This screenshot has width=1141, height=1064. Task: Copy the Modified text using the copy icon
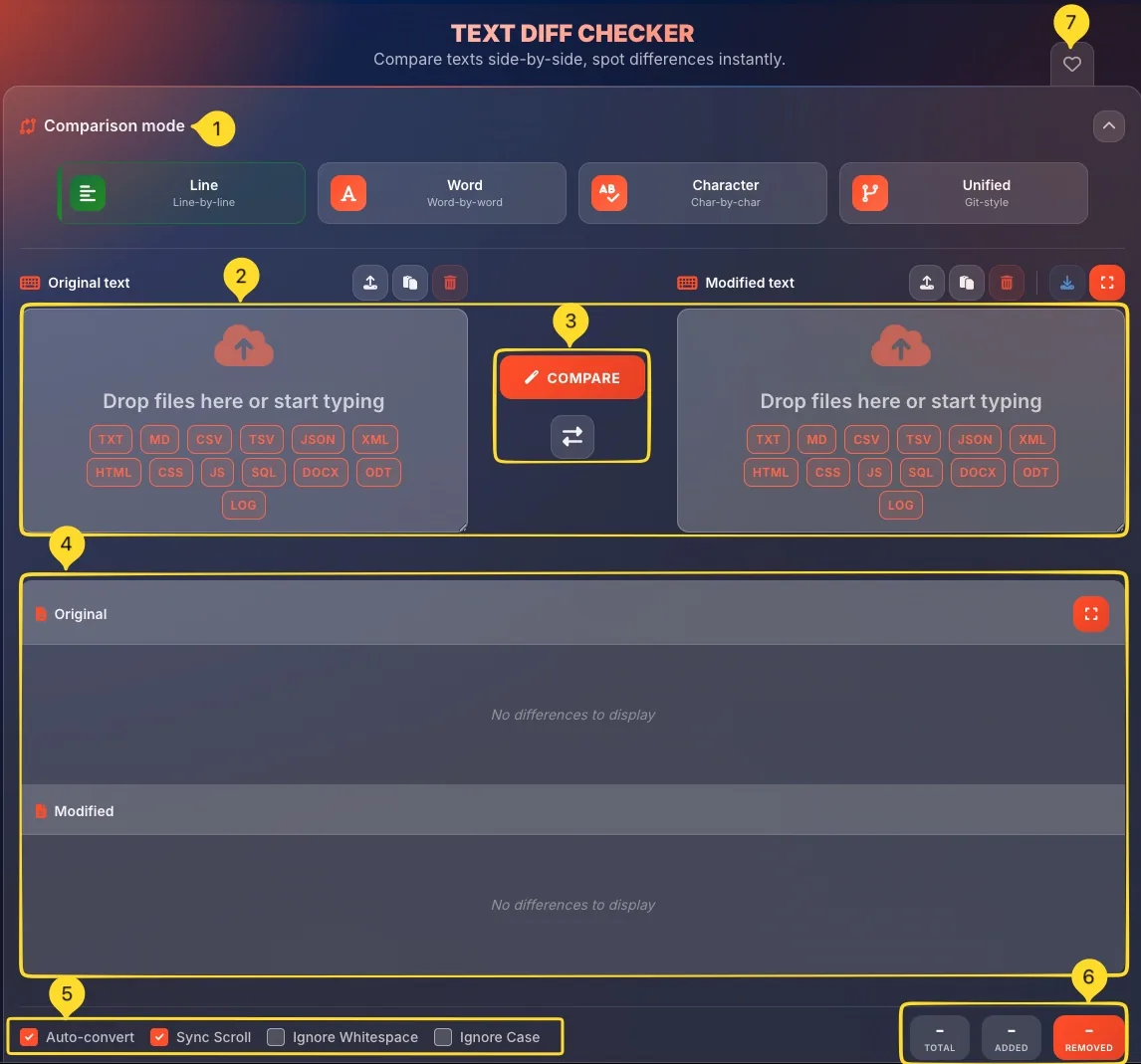pyautogui.click(x=966, y=282)
